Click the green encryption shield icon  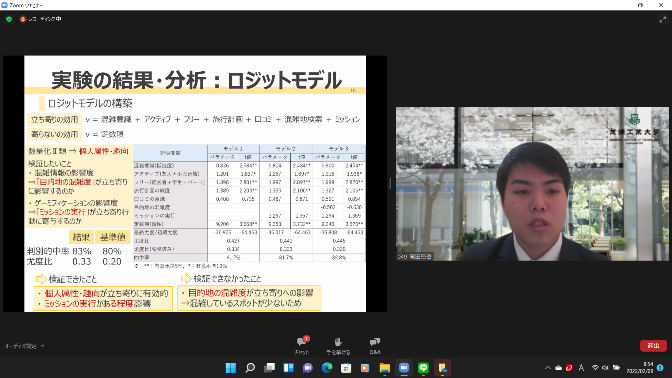(9, 19)
